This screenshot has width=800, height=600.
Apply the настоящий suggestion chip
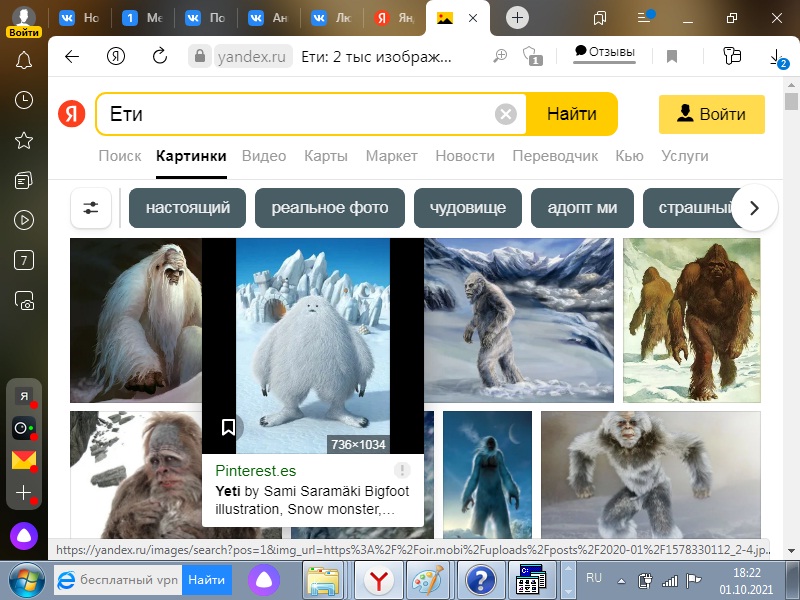coord(187,208)
